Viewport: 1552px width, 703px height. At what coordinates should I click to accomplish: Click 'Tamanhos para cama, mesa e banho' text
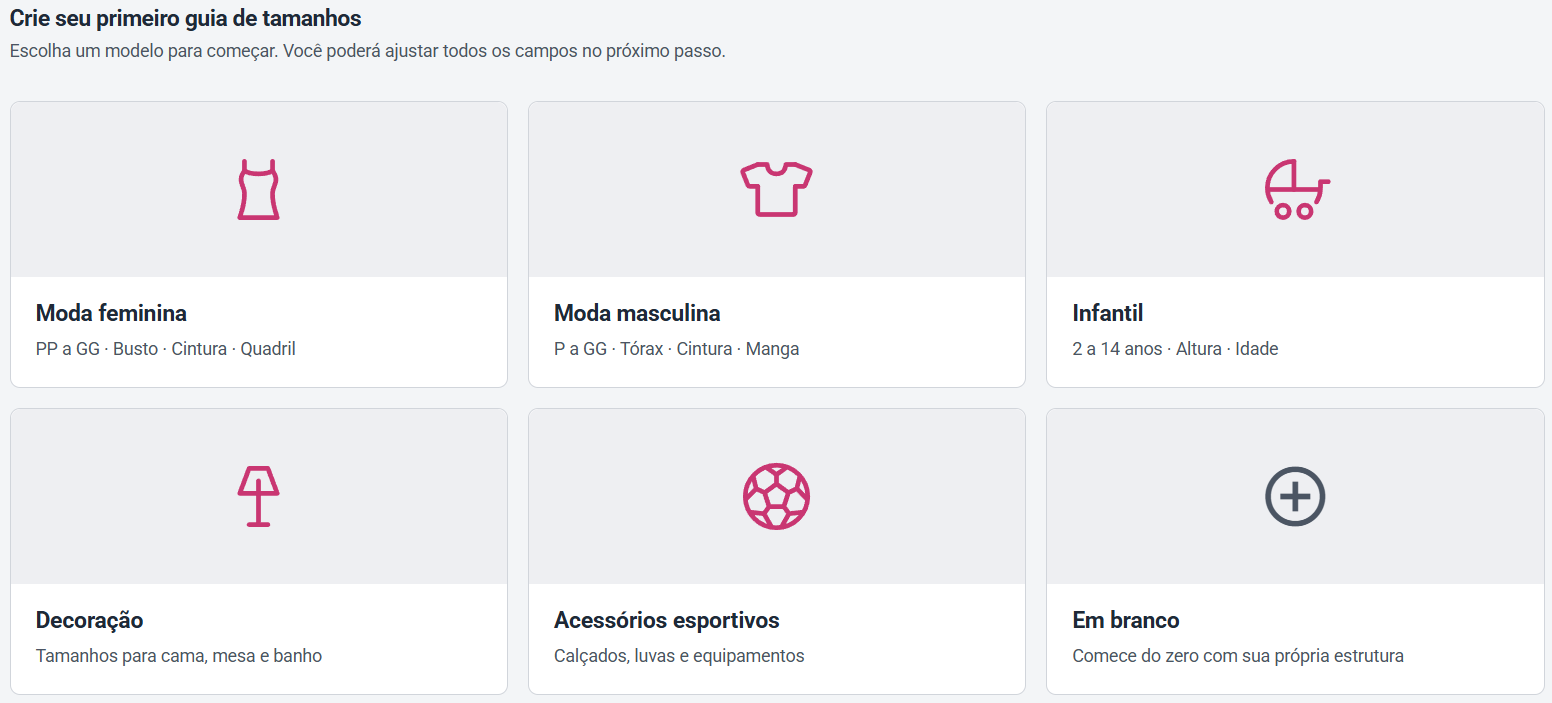(179, 656)
